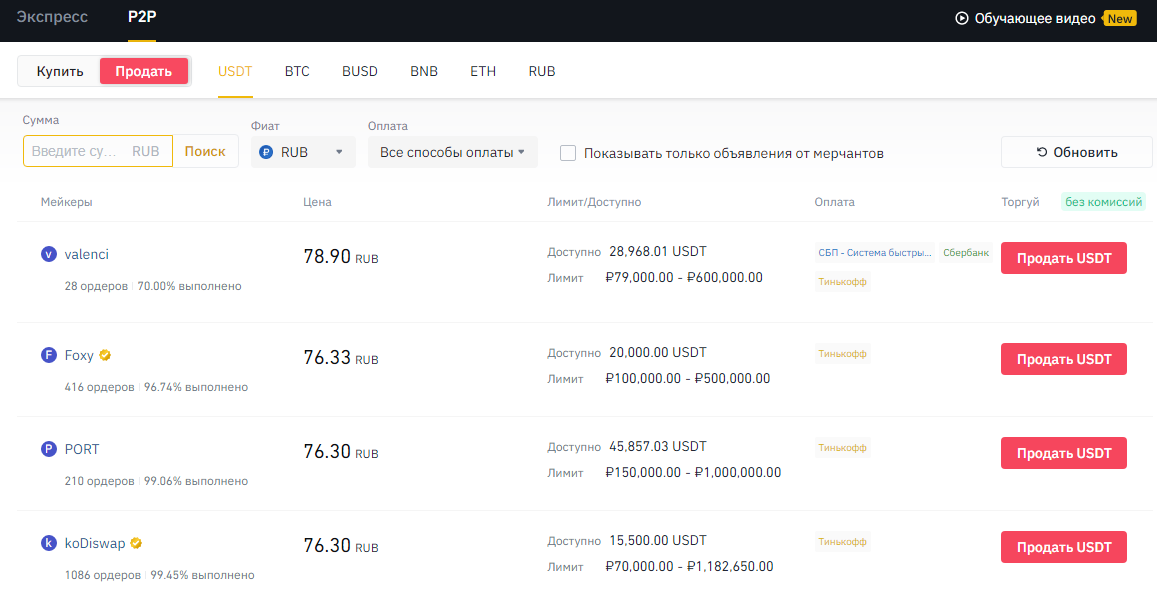Open the Фиат RUB currency dropdown
The width and height of the screenshot is (1157, 593).
click(304, 152)
